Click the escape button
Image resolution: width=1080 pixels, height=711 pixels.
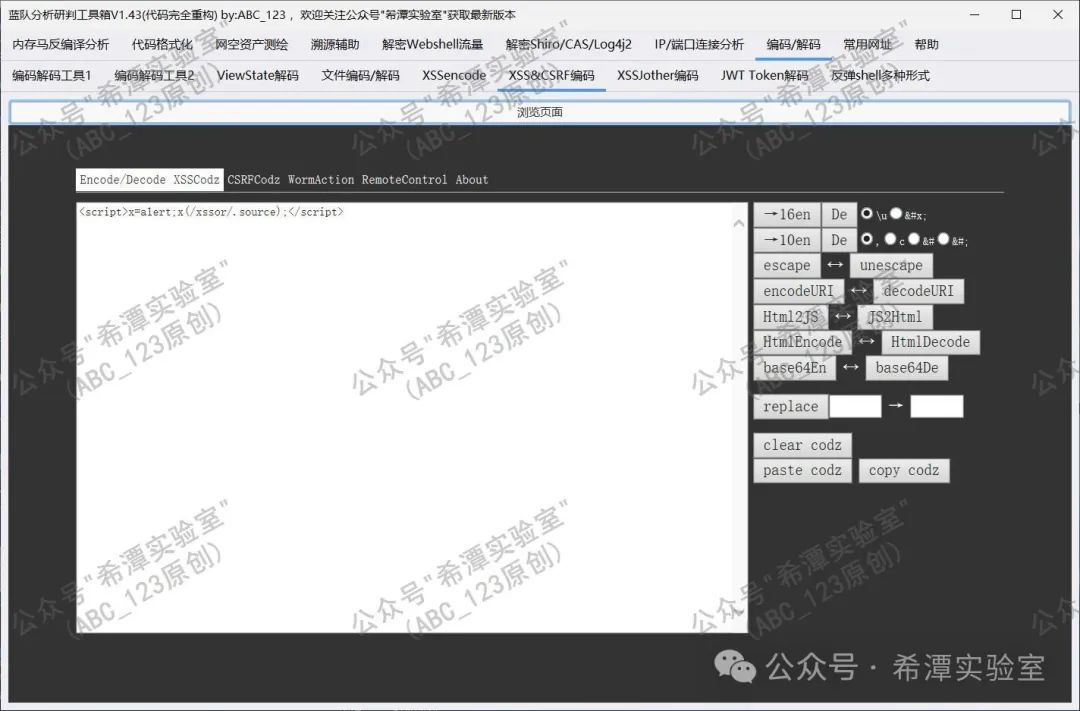click(x=787, y=265)
